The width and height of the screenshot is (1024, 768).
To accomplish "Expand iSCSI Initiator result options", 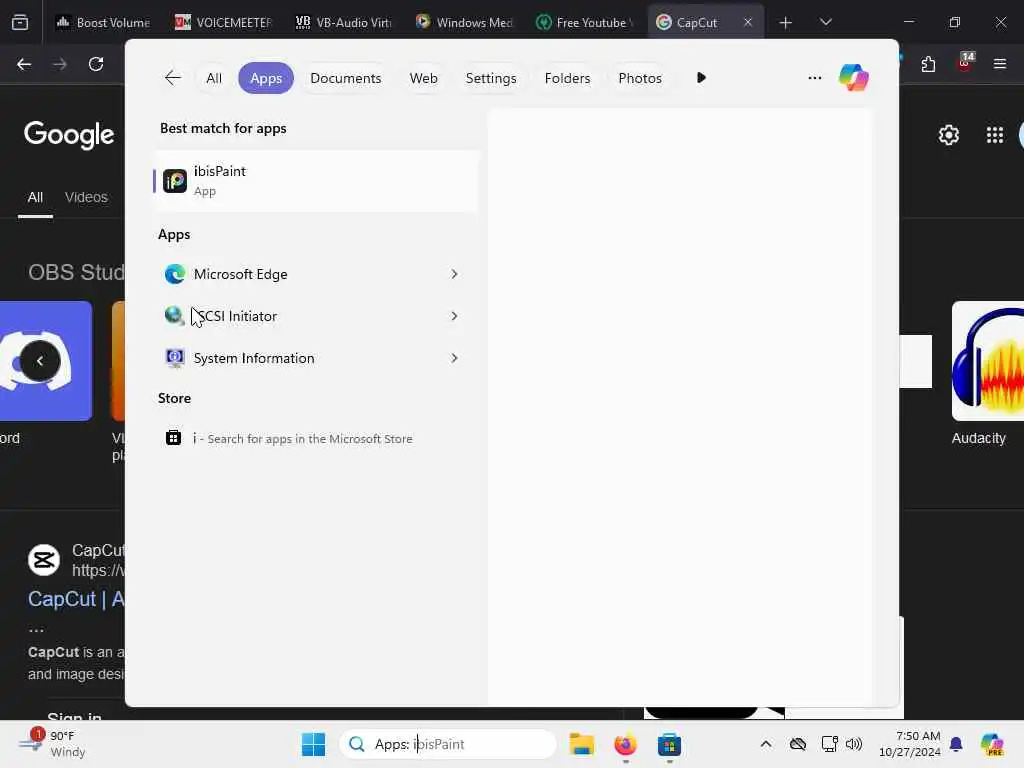I will [455, 316].
